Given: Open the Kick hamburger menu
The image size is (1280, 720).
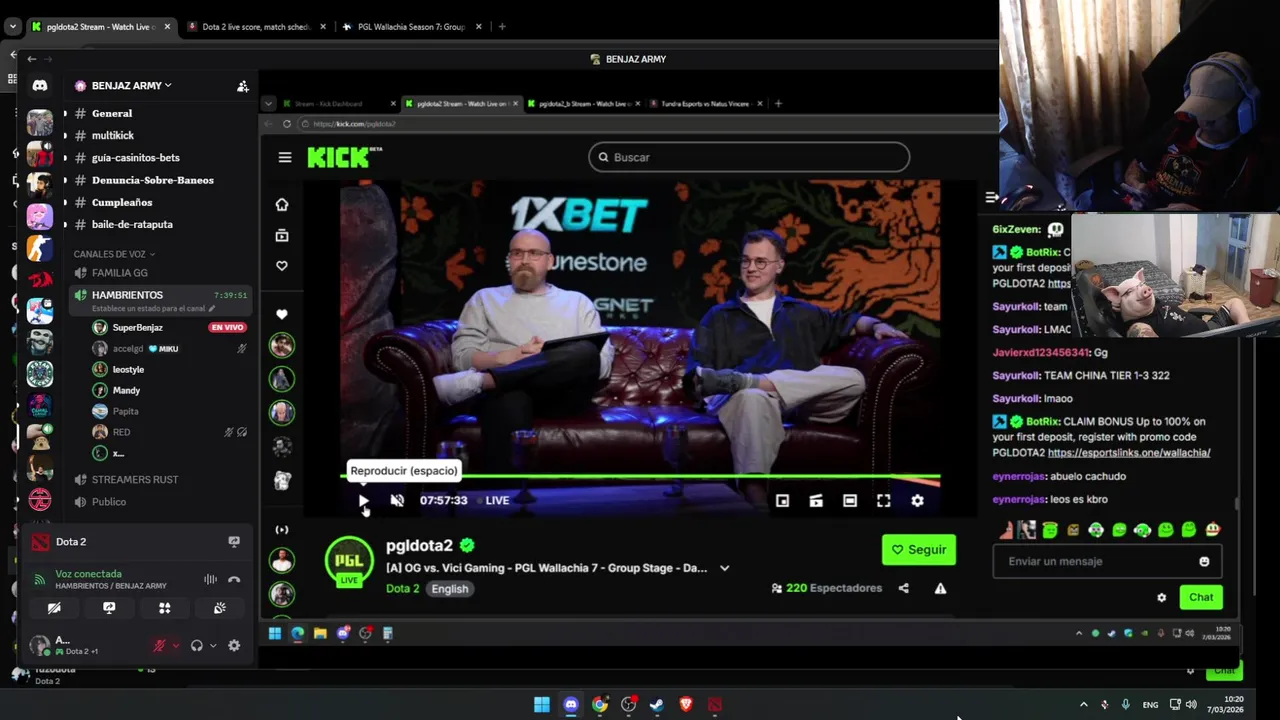Looking at the screenshot, I should (x=285, y=157).
